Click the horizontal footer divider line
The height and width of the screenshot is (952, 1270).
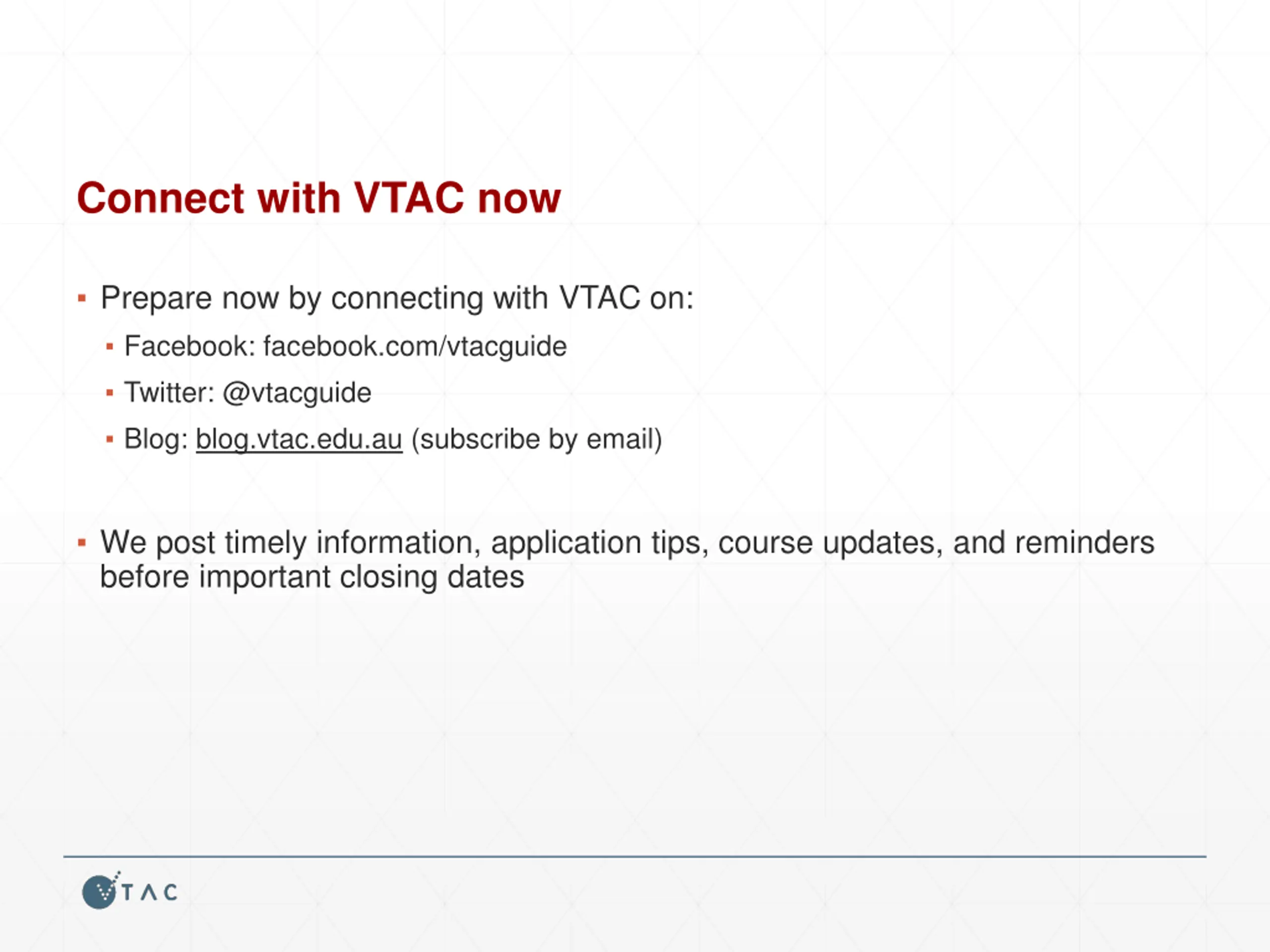(635, 857)
